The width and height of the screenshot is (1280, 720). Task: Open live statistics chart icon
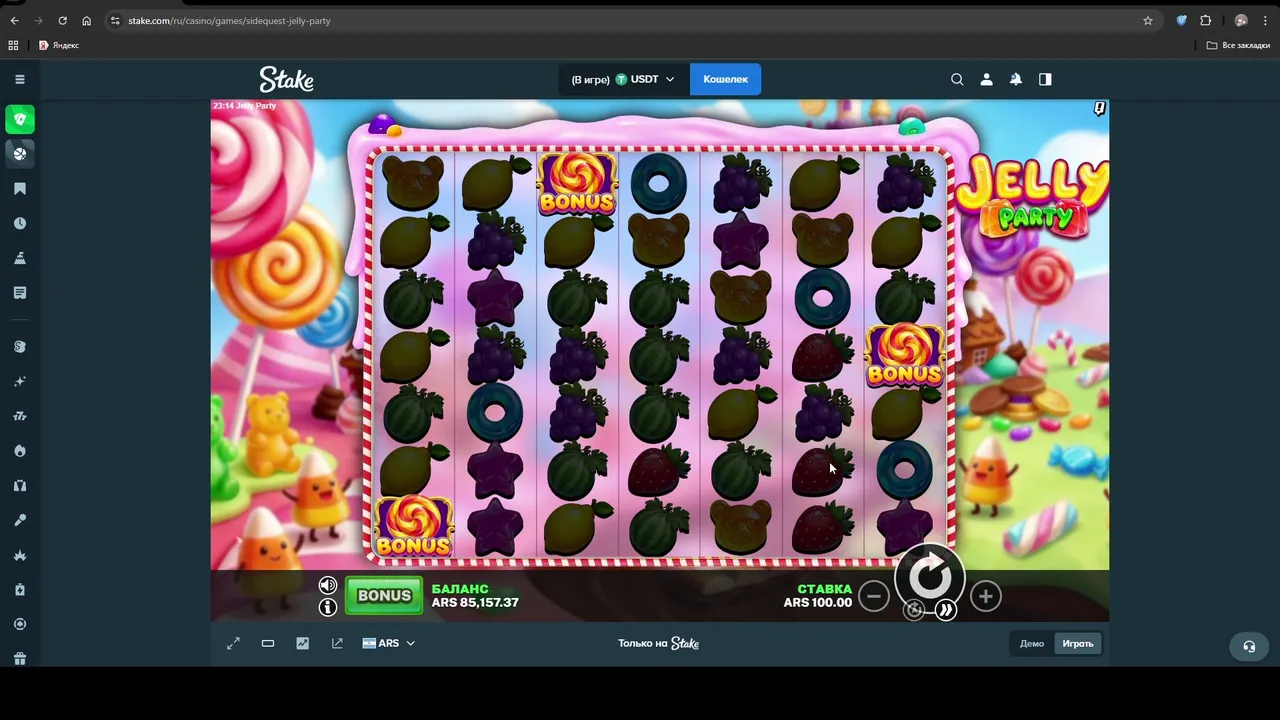click(302, 643)
